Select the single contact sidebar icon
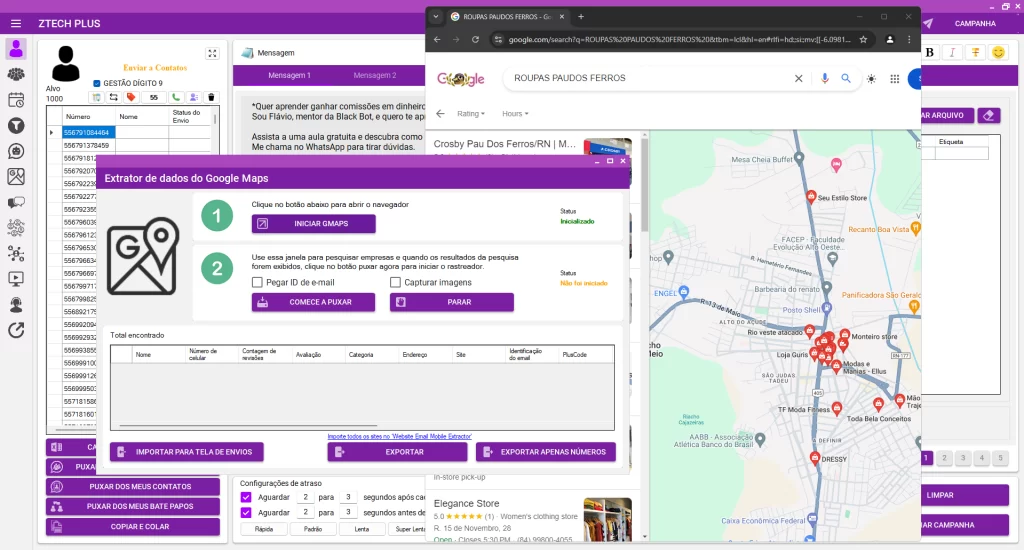Viewport: 1024px width, 550px height. pos(16,49)
